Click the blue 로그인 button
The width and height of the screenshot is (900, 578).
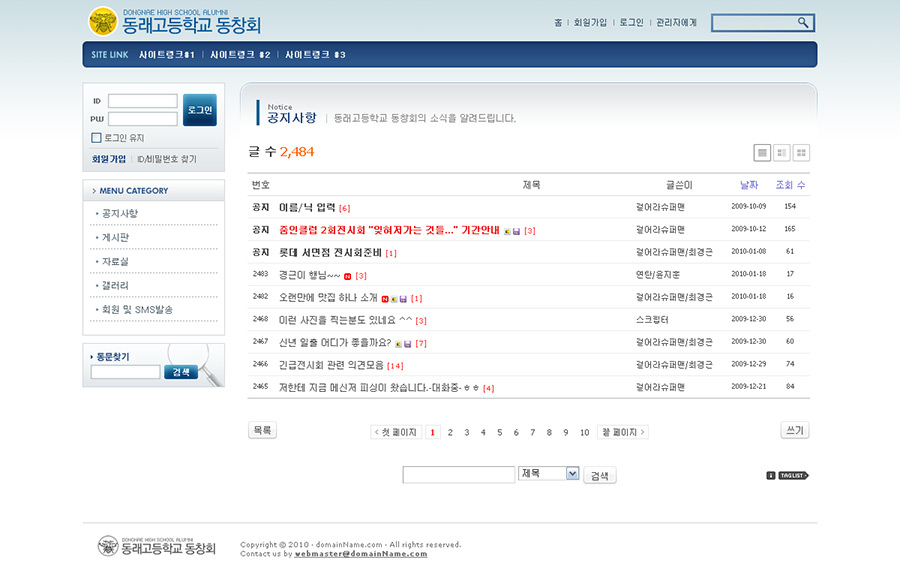[x=199, y=110]
